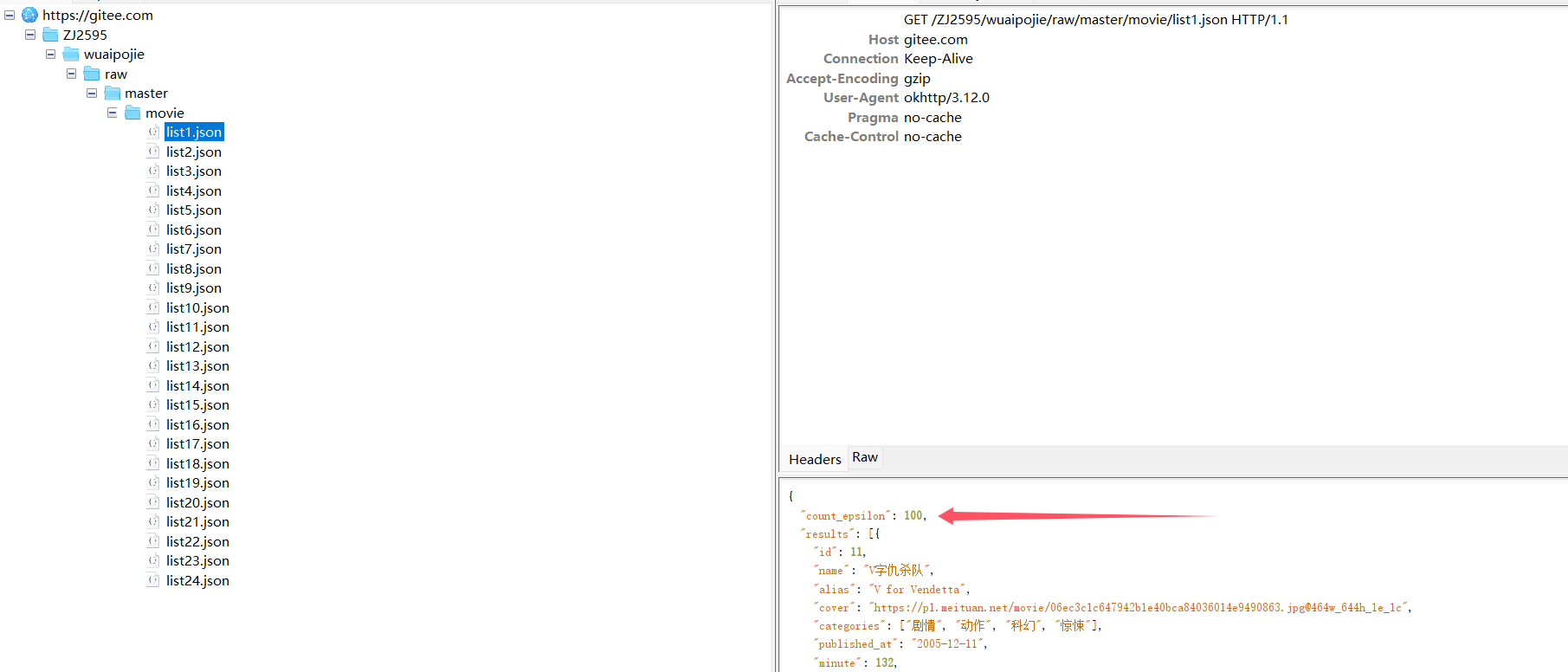The height and width of the screenshot is (672, 1568).
Task: Click the count_epsilon value 100
Action: (x=913, y=515)
